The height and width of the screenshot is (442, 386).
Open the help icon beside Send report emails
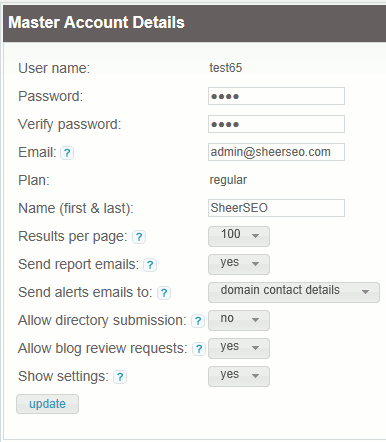(x=150, y=265)
